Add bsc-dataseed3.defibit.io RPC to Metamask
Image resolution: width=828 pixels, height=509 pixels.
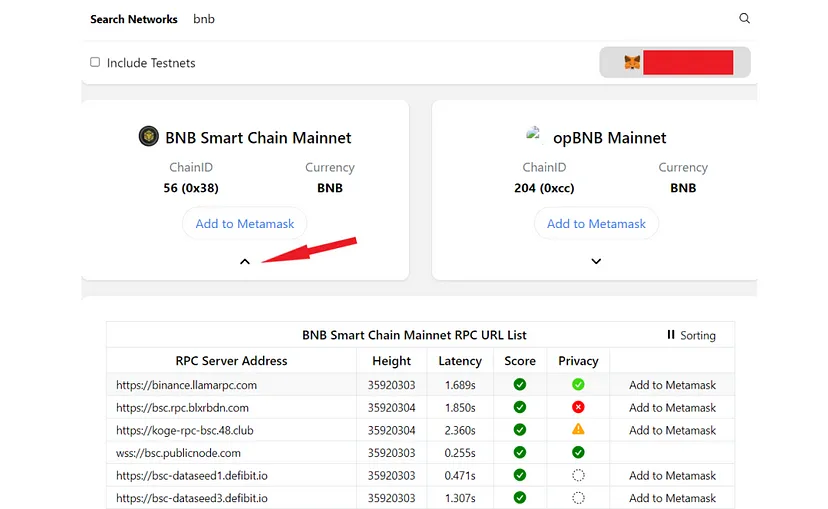(x=672, y=498)
